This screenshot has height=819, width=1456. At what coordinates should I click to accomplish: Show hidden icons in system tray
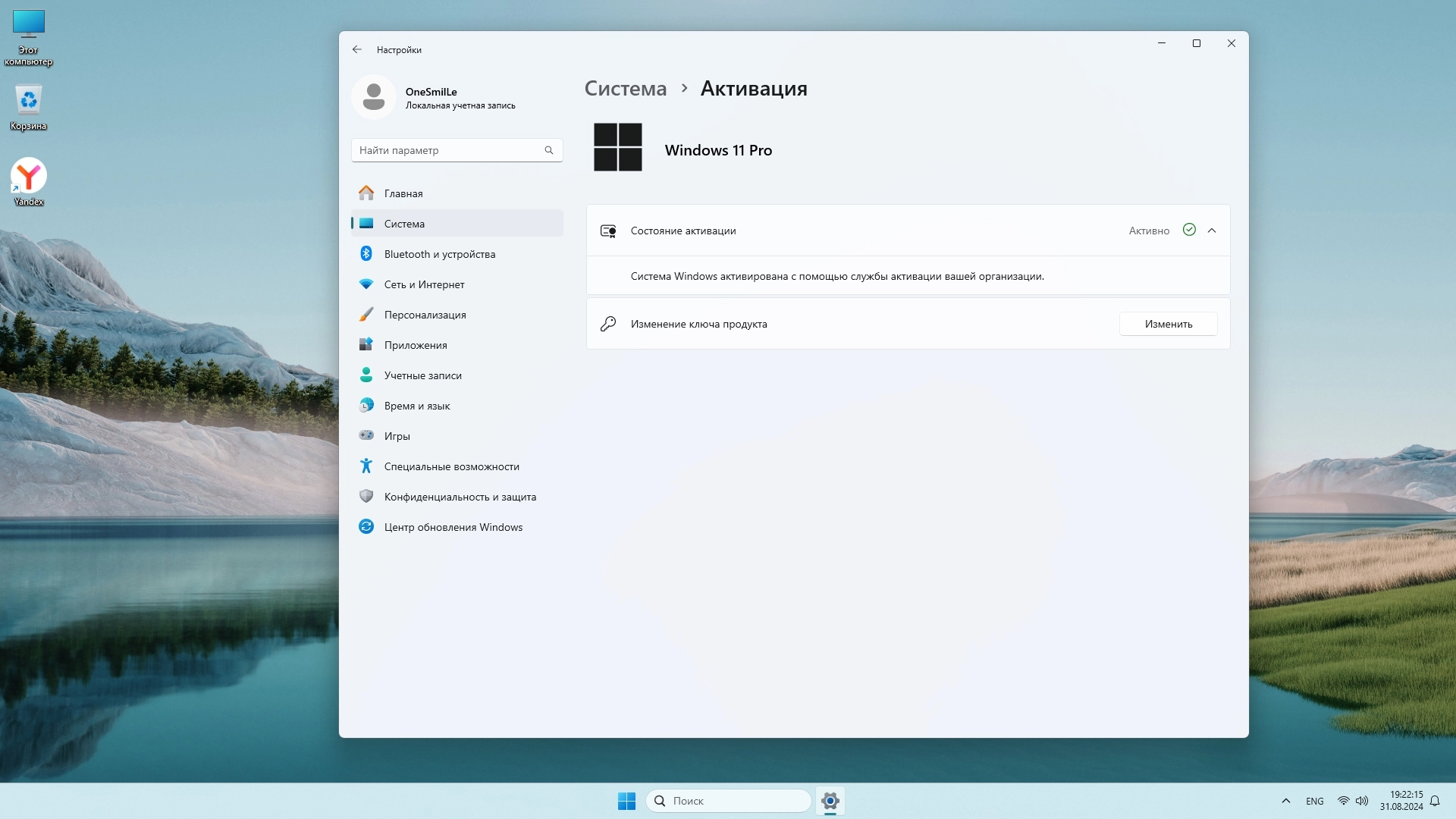tap(1285, 801)
